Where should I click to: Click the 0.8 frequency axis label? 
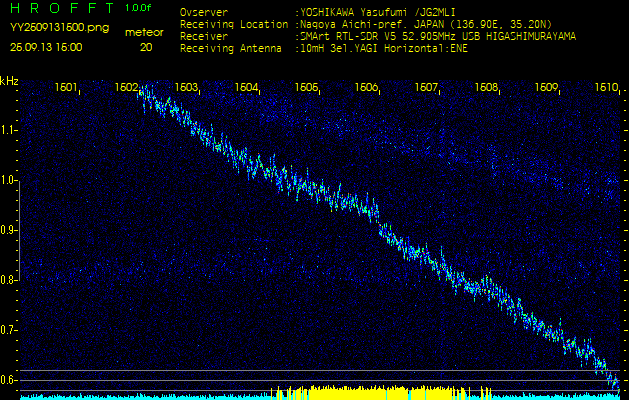click(x=9, y=280)
